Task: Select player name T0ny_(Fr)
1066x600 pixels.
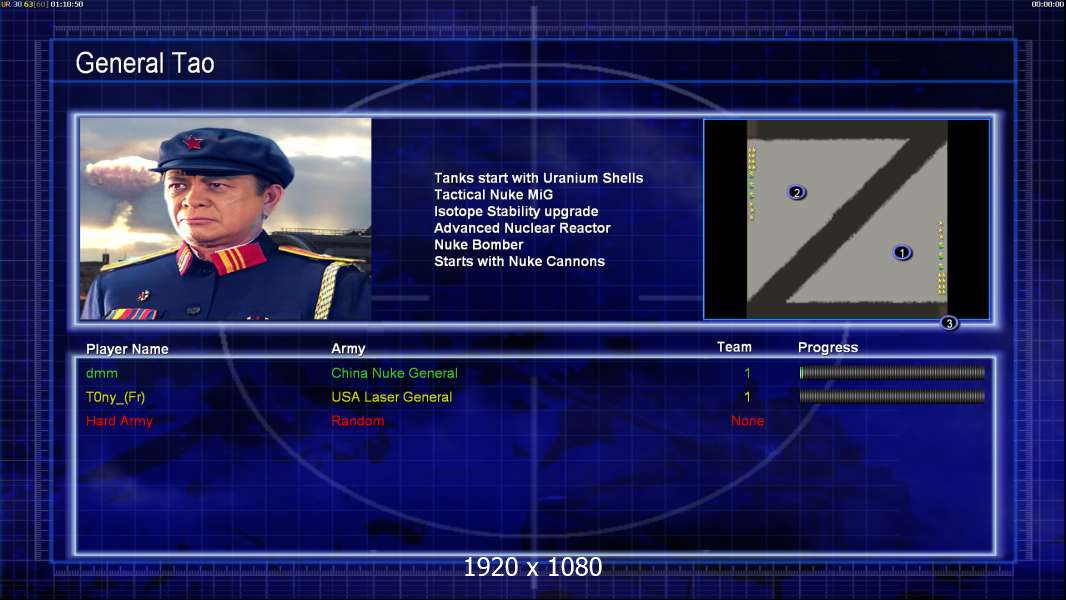Action: 116,398
